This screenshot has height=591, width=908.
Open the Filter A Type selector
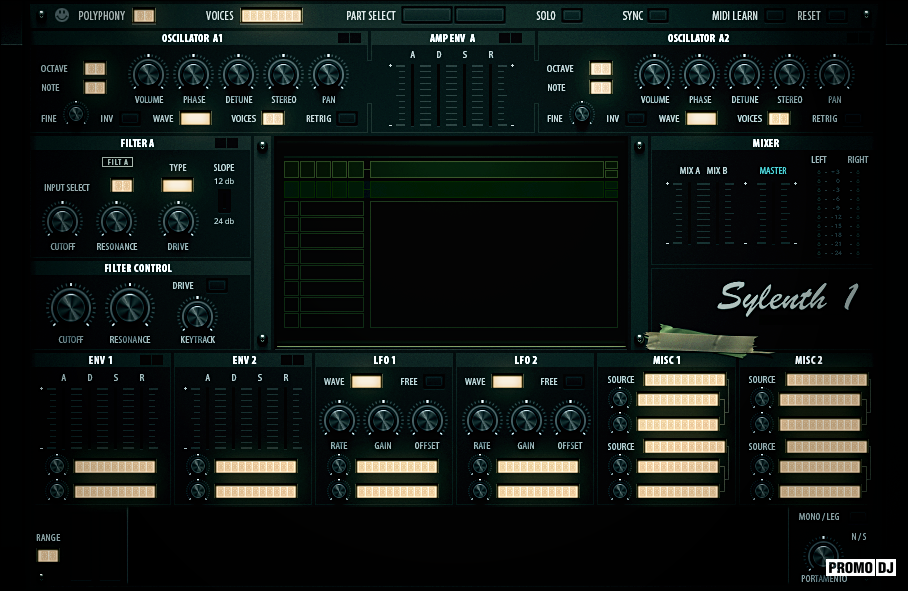pos(177,186)
